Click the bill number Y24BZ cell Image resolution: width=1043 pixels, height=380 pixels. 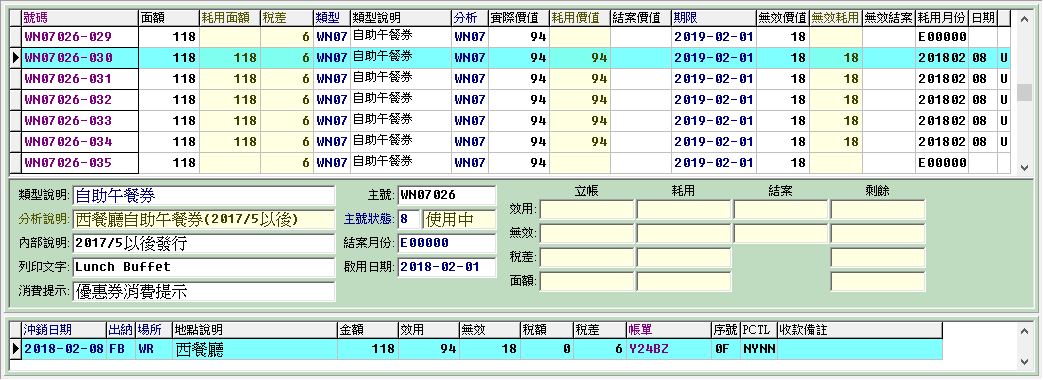(669, 349)
